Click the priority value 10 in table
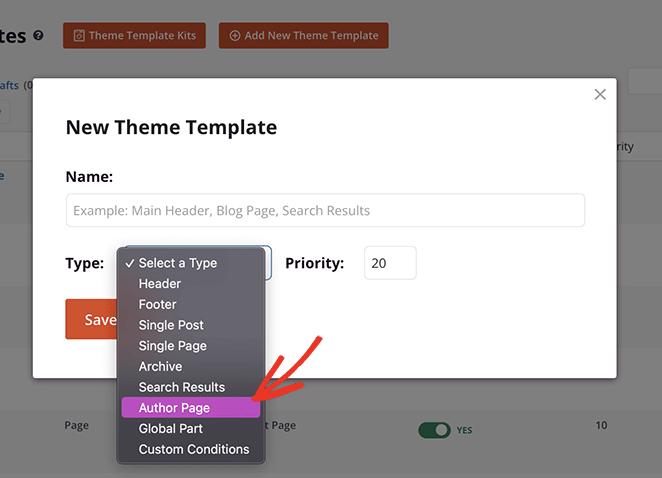 pos(601,425)
